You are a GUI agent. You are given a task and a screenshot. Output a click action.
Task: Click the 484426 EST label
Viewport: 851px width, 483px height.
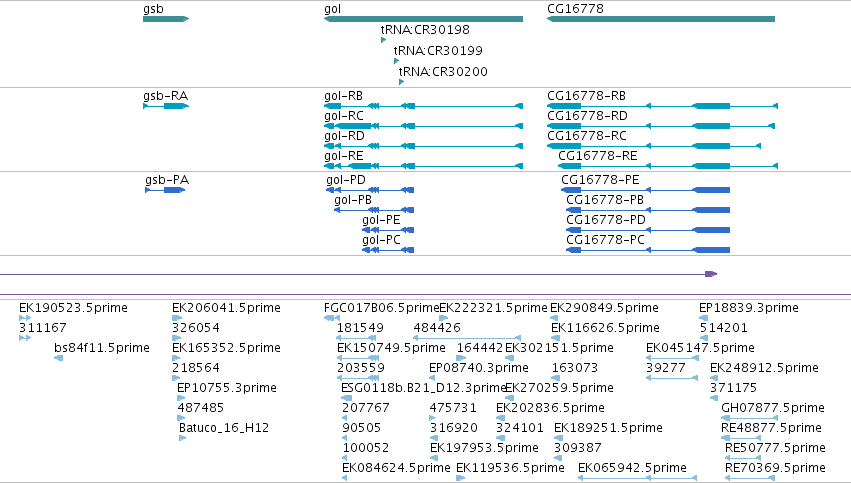coord(437,328)
